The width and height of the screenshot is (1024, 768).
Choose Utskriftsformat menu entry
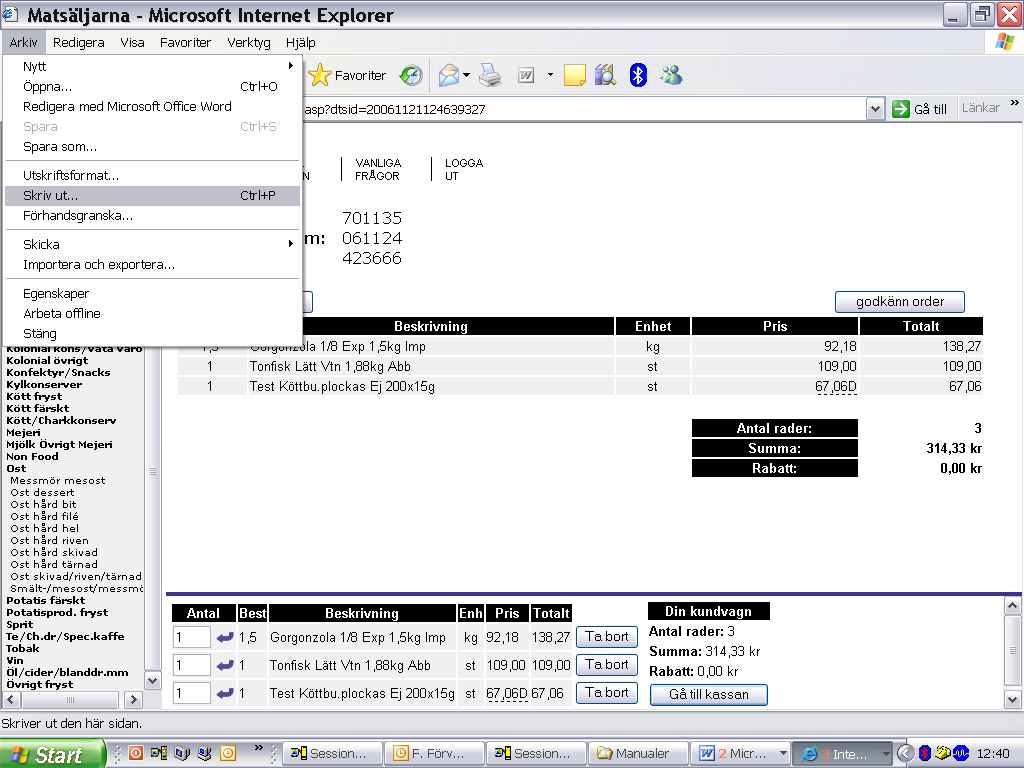click(152, 175)
